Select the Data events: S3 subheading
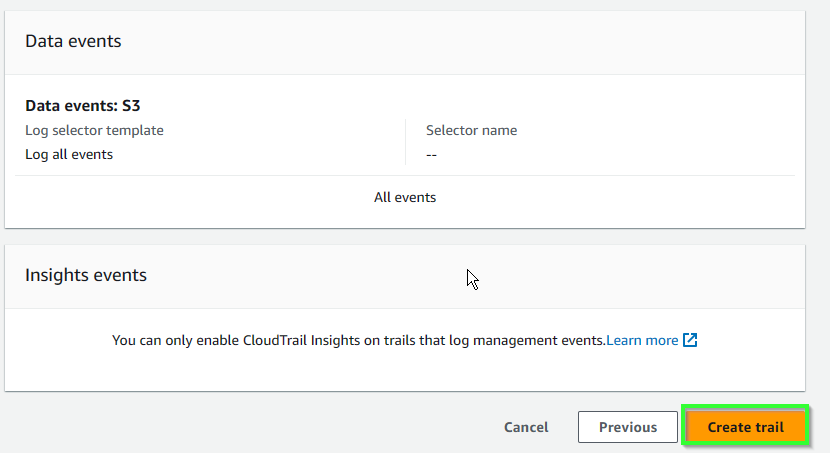 [83, 105]
